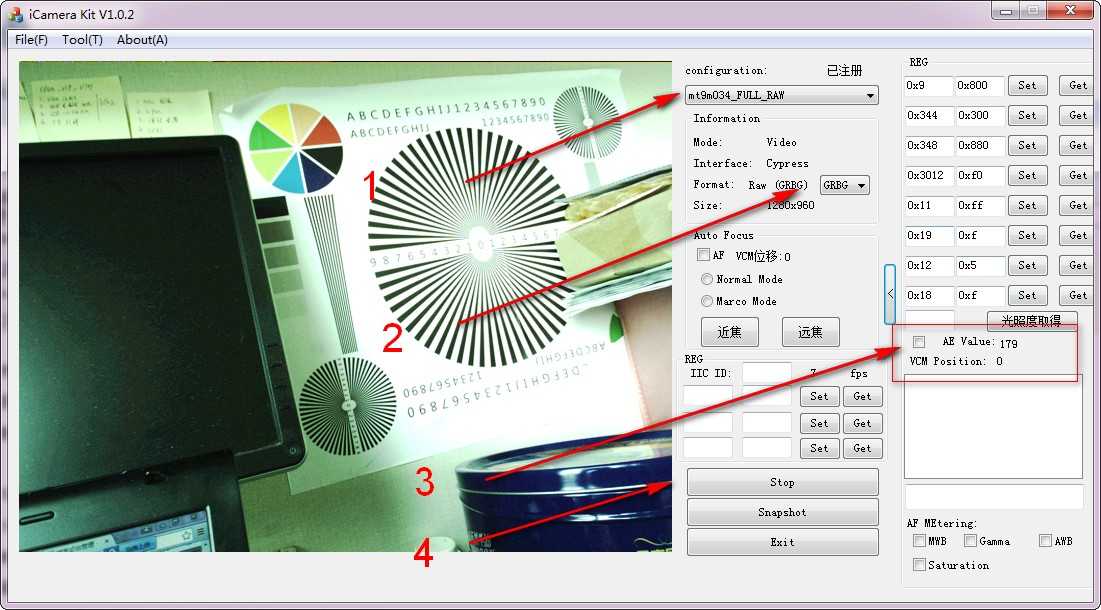This screenshot has width=1101, height=610.
Task: Enable the AWB checkbox
Action: coord(1045,541)
